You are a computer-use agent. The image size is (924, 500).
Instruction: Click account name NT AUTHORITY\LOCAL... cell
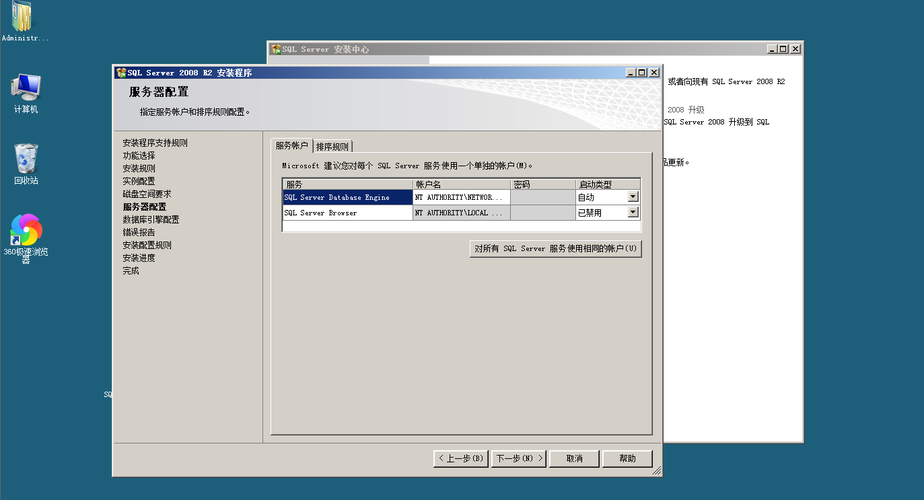(461, 212)
